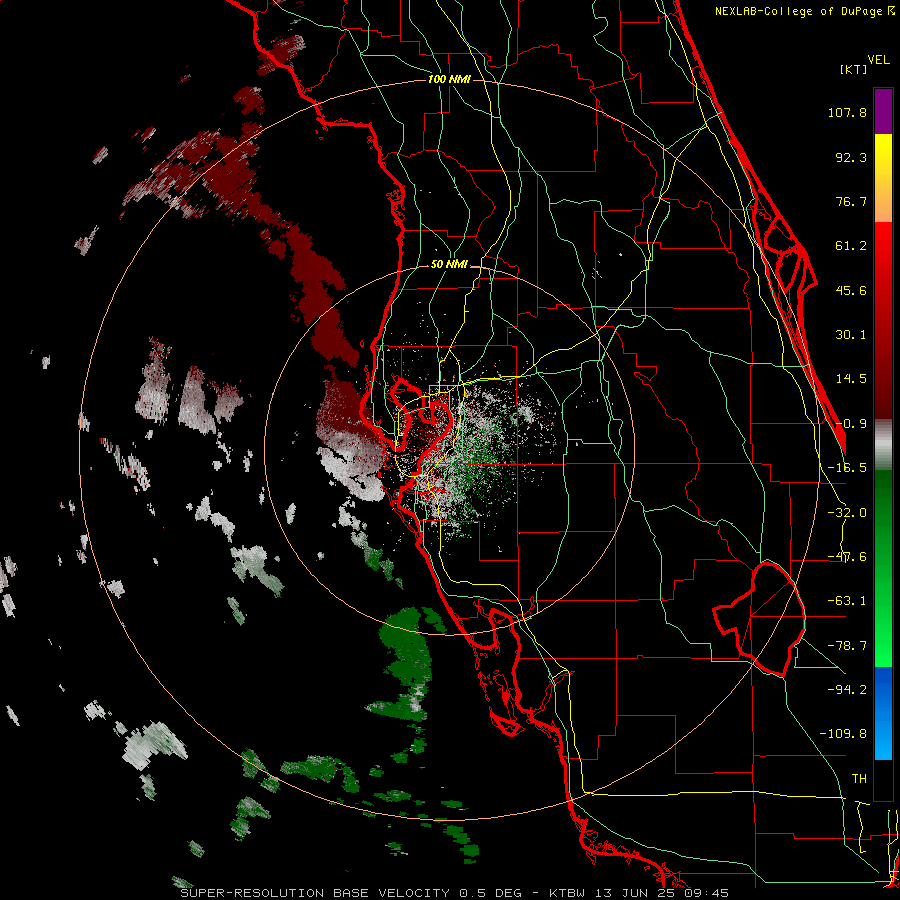Screen dimensions: 900x900
Task: Pick the green segment of the velocity scale
Action: point(883,568)
